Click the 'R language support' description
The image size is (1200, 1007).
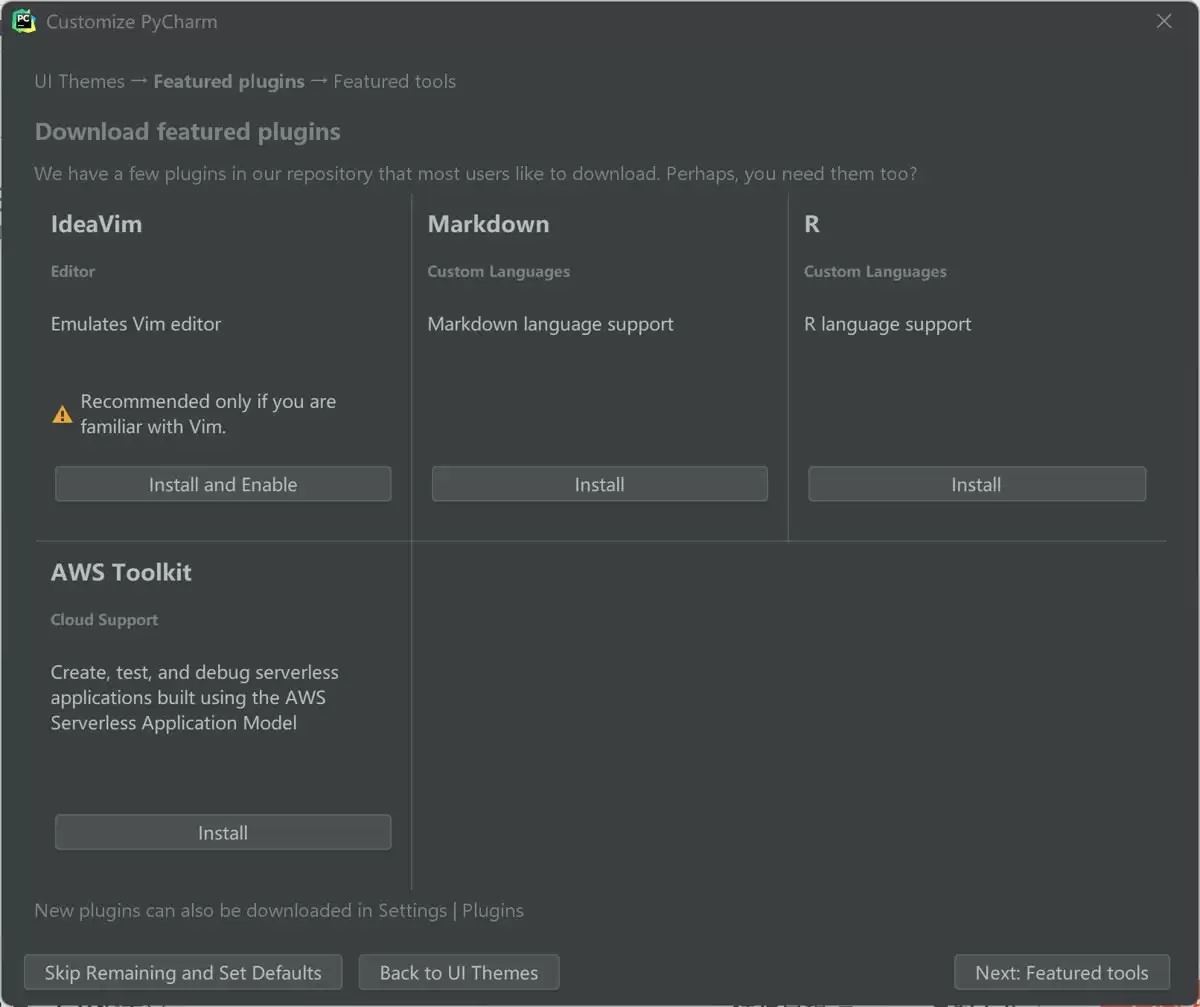888,324
